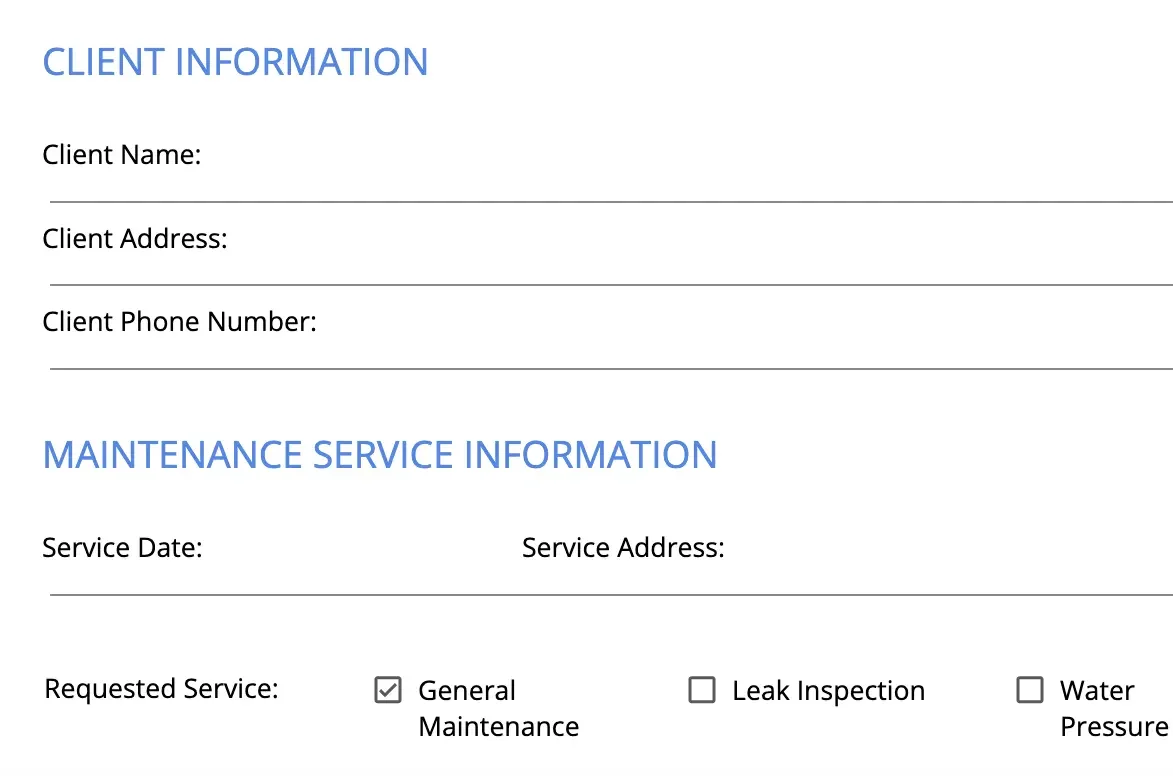
Task: Click the General Maintenance option text
Action: coord(497,708)
